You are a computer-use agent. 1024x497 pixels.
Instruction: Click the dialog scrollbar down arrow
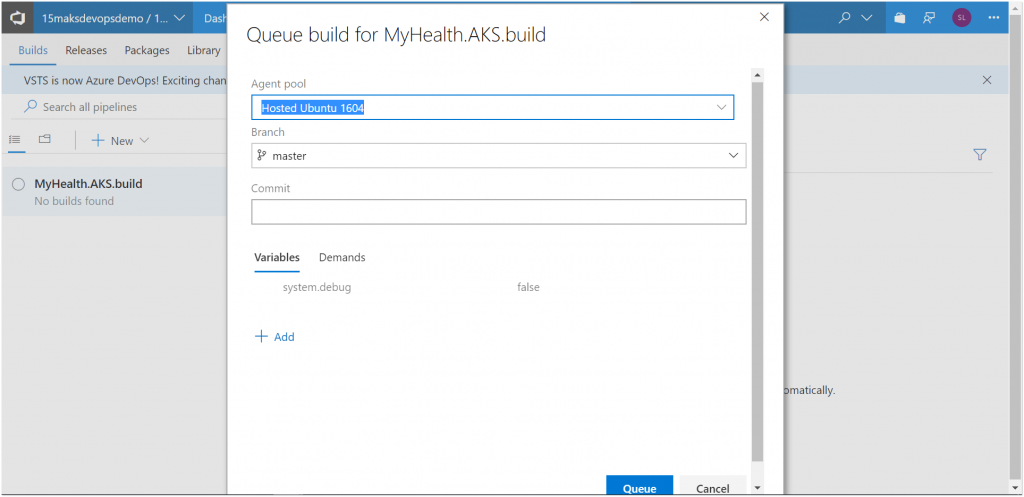coord(758,487)
